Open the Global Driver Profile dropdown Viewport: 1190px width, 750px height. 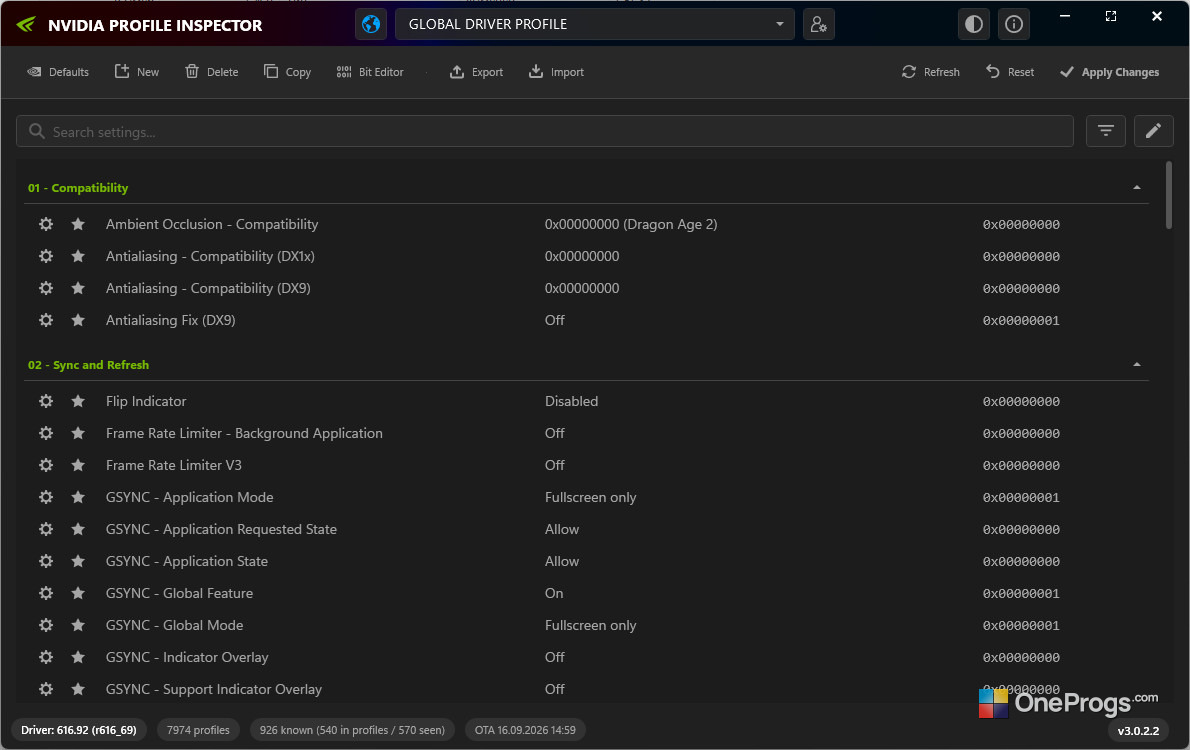click(x=594, y=24)
